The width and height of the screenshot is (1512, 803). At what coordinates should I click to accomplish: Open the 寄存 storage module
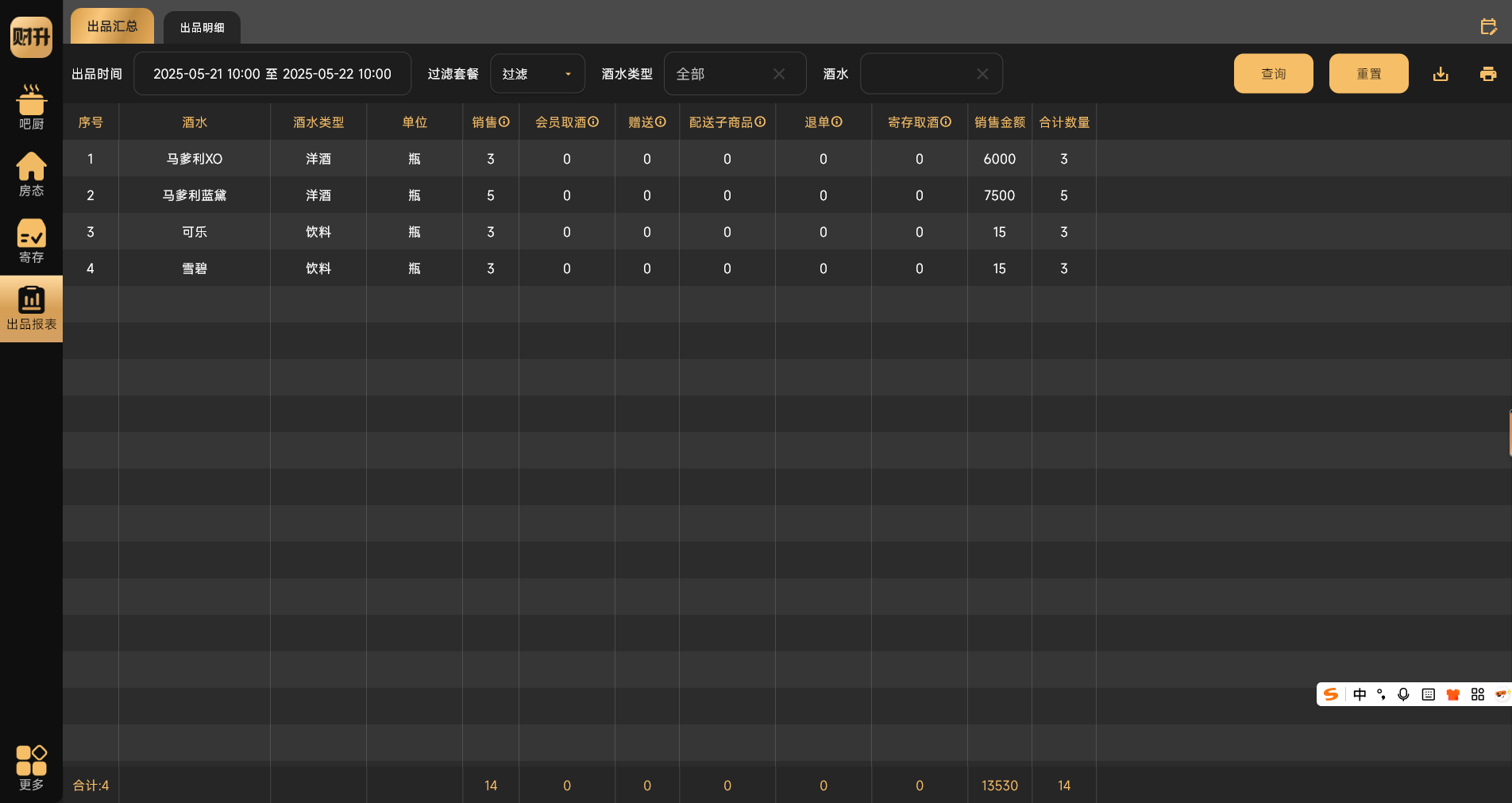point(31,241)
